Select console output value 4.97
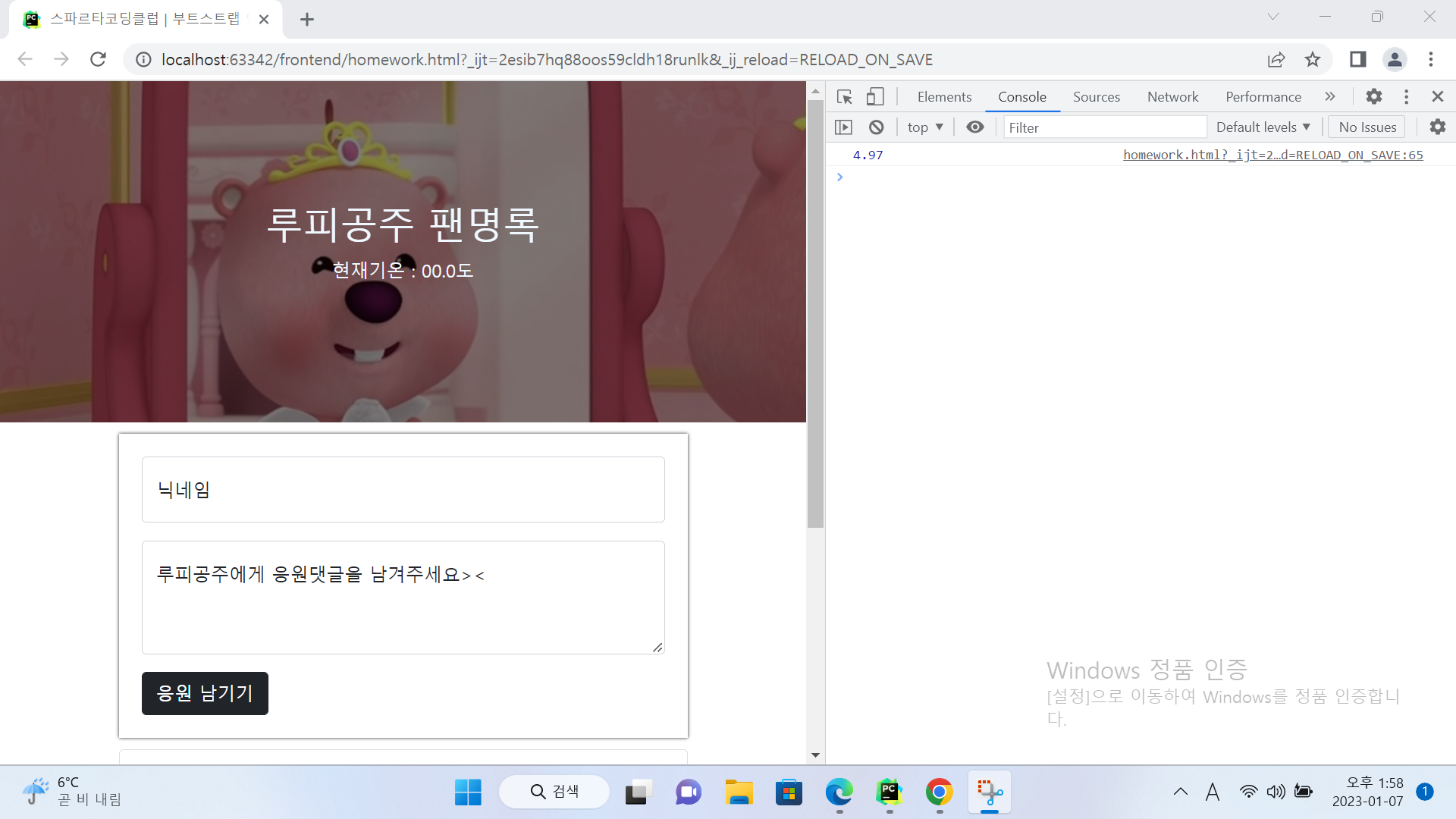Image resolution: width=1456 pixels, height=819 pixels. (x=868, y=155)
